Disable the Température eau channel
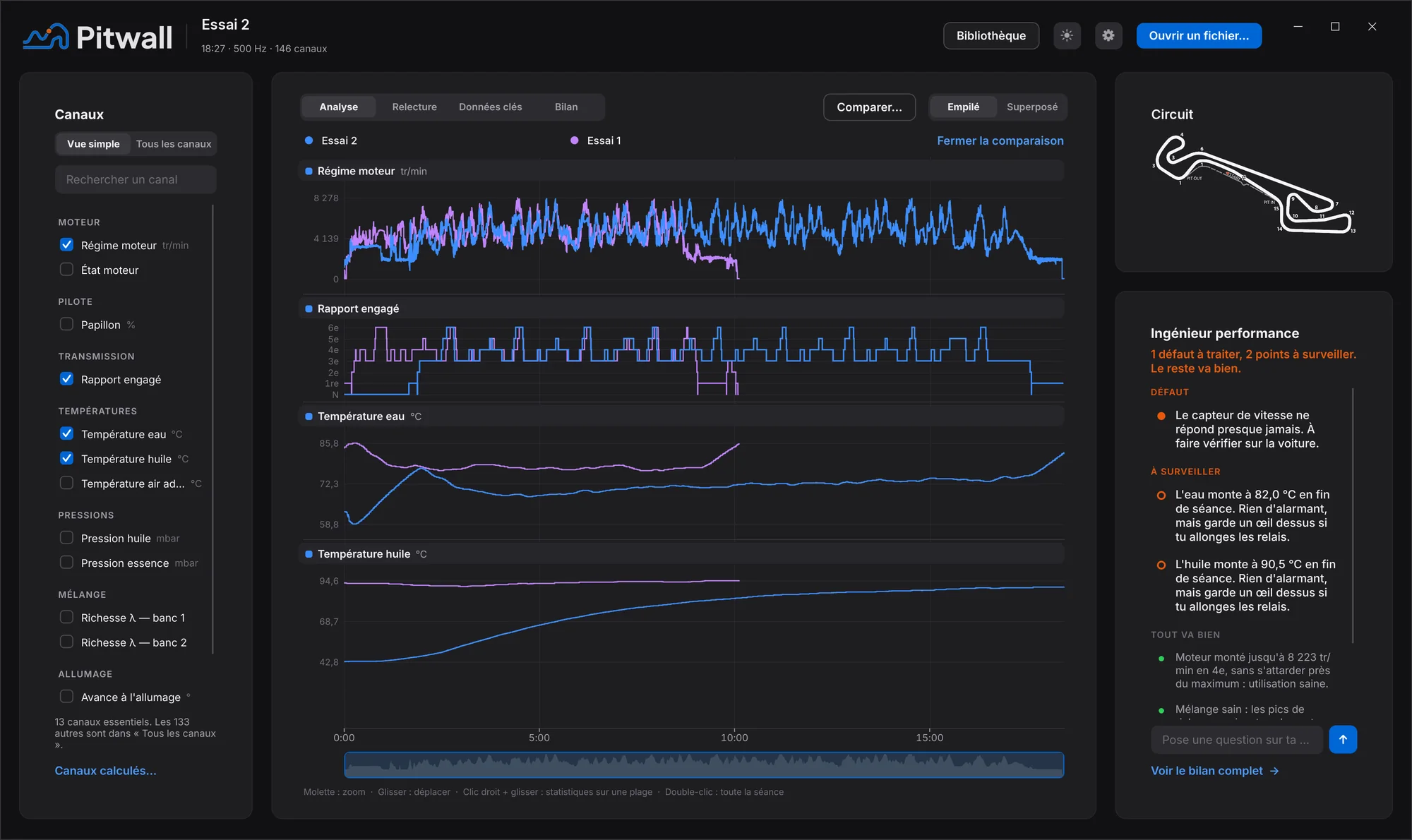The width and height of the screenshot is (1412, 840). tap(66, 433)
